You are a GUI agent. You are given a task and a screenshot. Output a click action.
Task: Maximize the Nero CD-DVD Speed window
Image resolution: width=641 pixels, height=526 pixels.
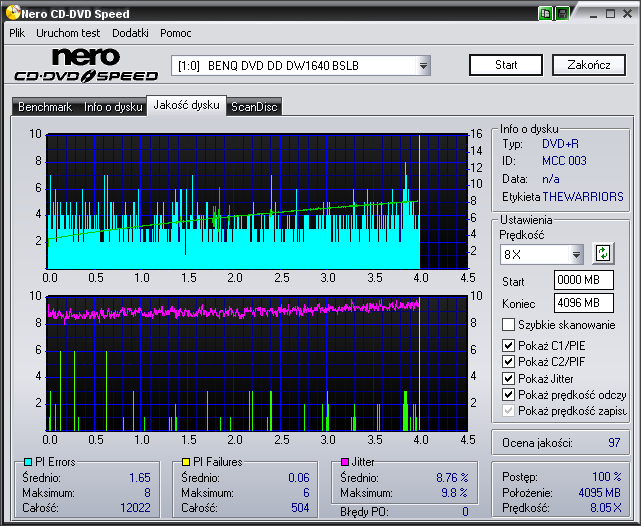click(610, 14)
